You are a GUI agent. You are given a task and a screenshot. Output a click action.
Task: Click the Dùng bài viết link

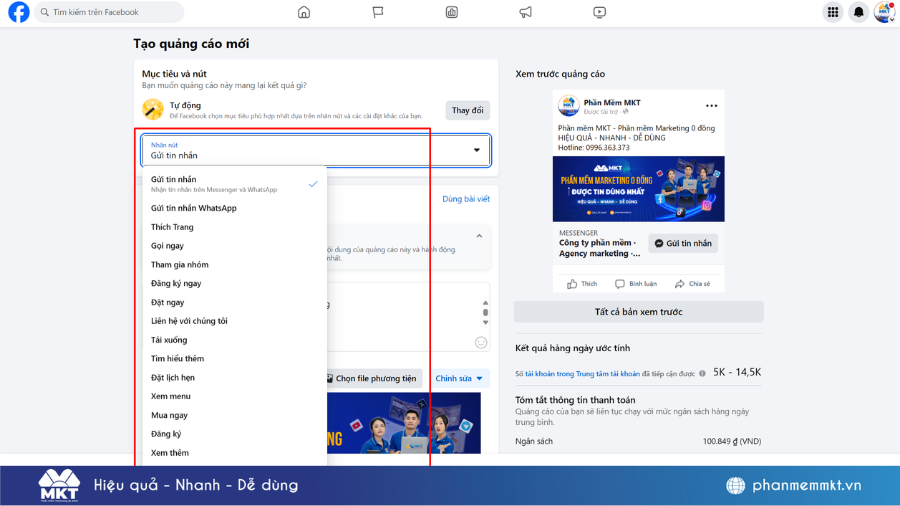click(x=465, y=199)
